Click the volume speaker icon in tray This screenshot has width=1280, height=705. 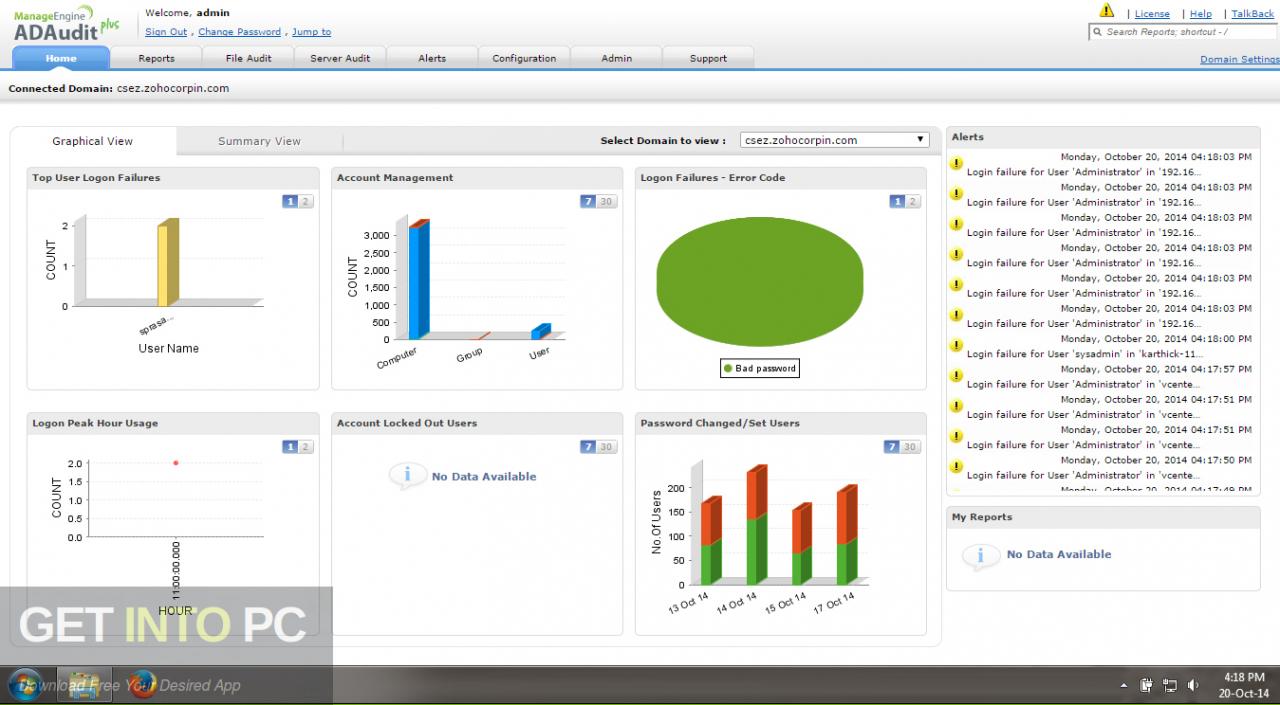tap(1193, 685)
